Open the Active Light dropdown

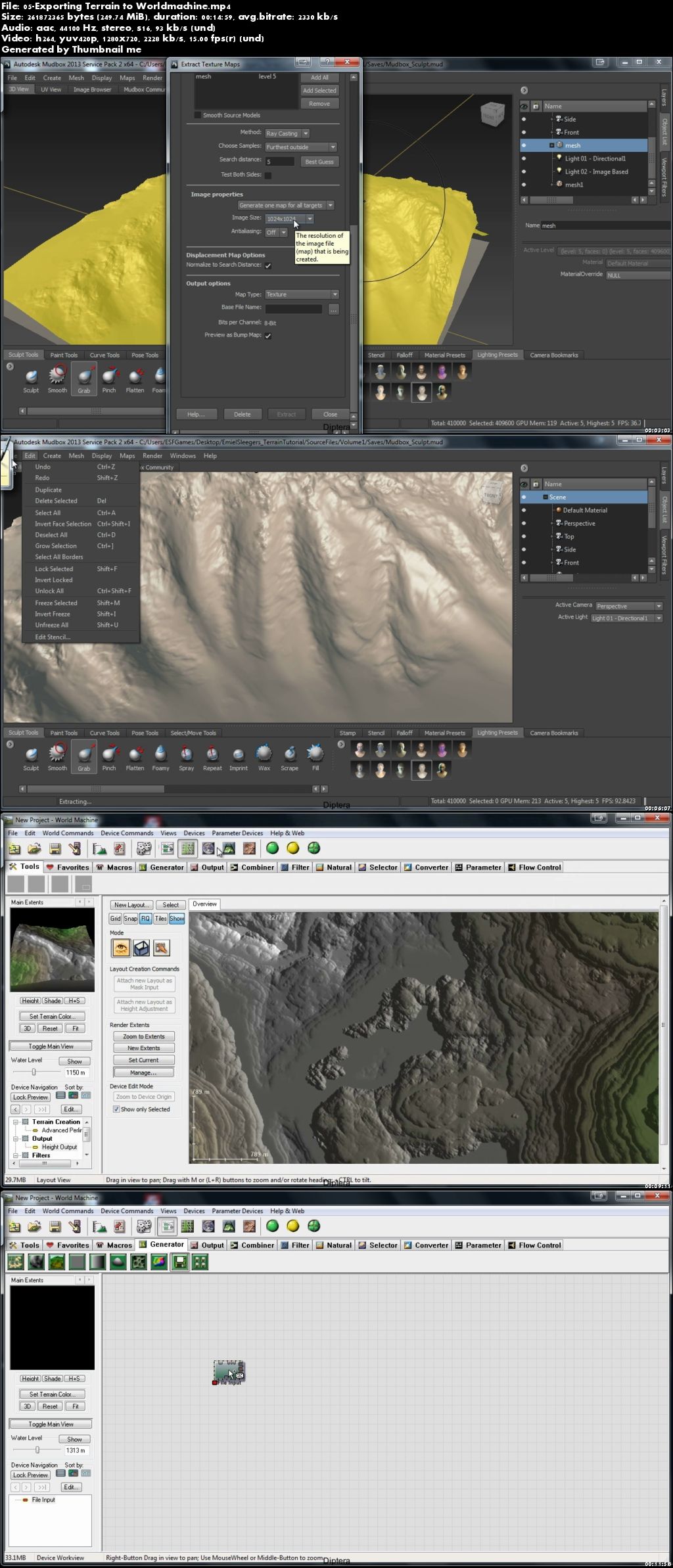(626, 618)
